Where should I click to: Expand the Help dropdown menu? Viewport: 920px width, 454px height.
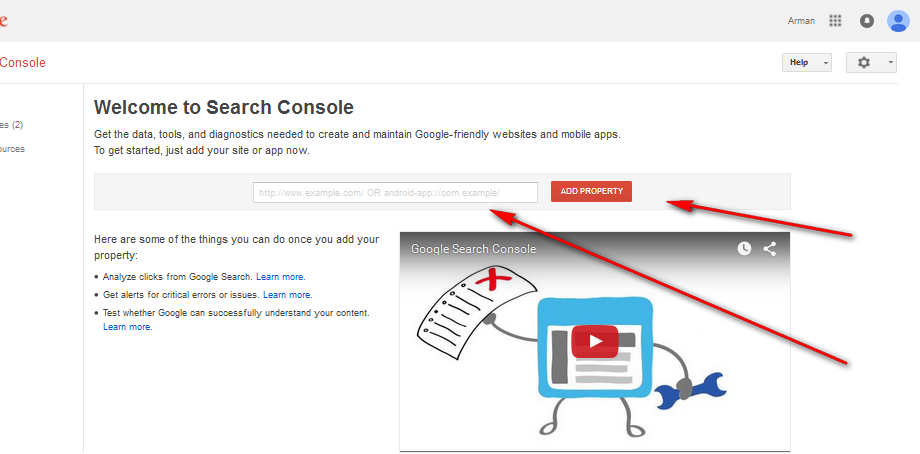click(807, 62)
